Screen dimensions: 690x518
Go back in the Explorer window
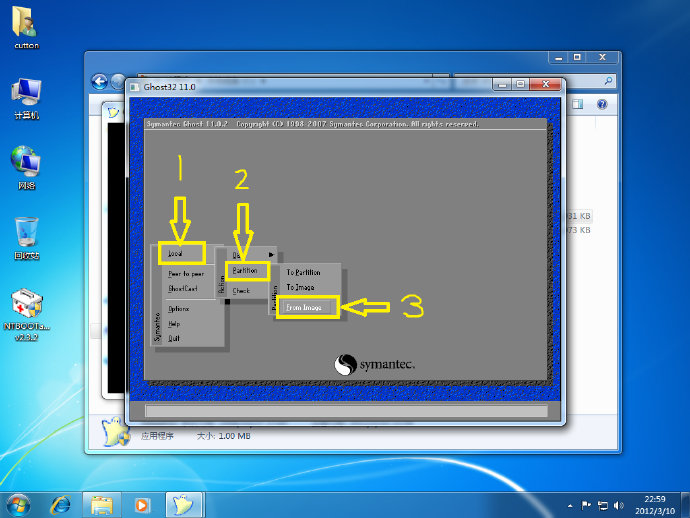[x=99, y=82]
